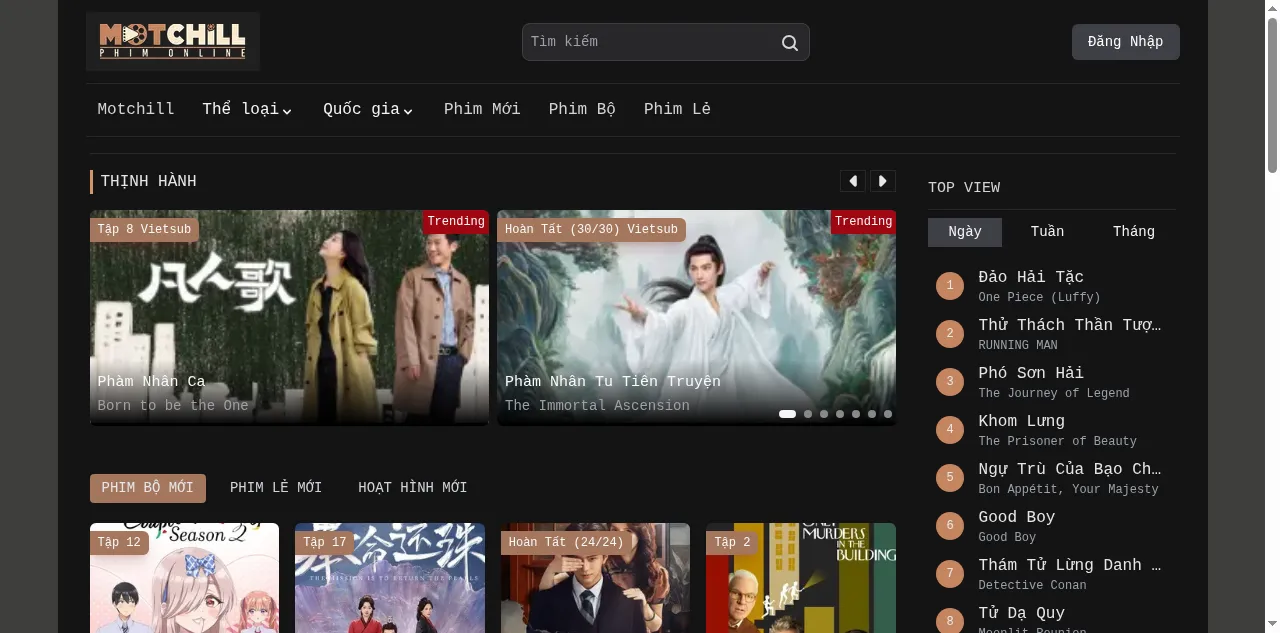Image resolution: width=1280 pixels, height=633 pixels.
Task: Click the TOP VIEW heading
Action: pos(964,187)
